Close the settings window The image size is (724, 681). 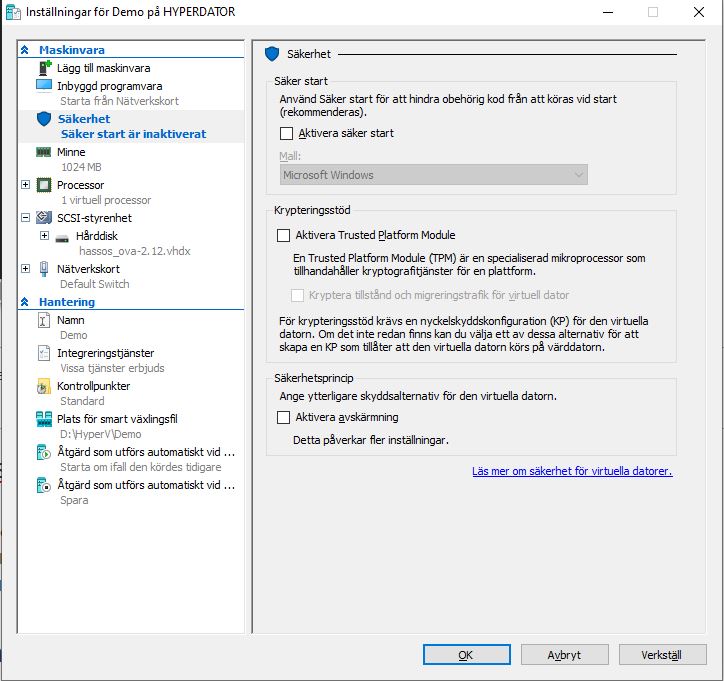pos(699,12)
